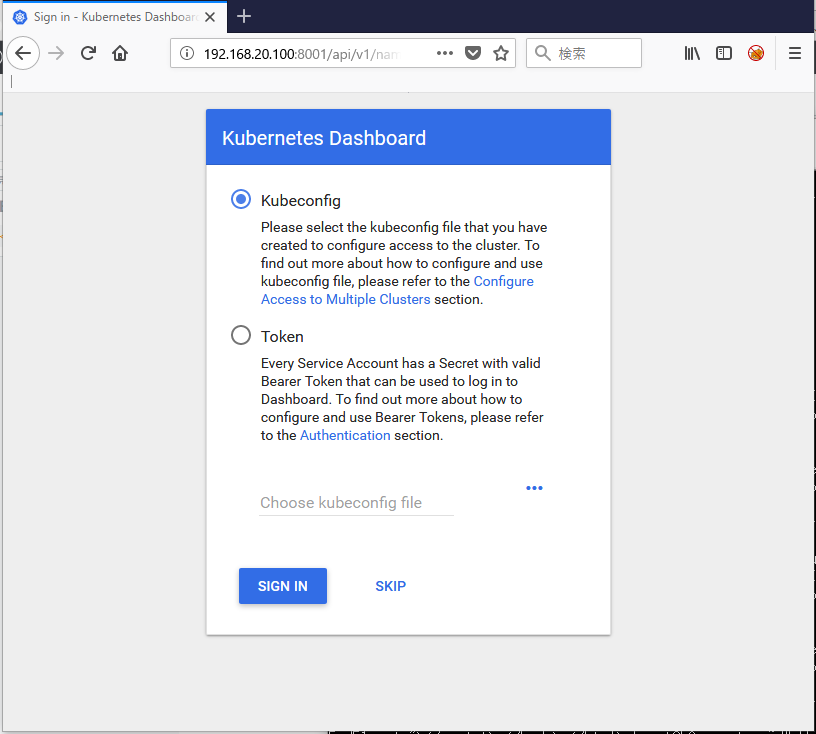Click the SIGN IN button
The image size is (816, 734).
pyautogui.click(x=283, y=586)
